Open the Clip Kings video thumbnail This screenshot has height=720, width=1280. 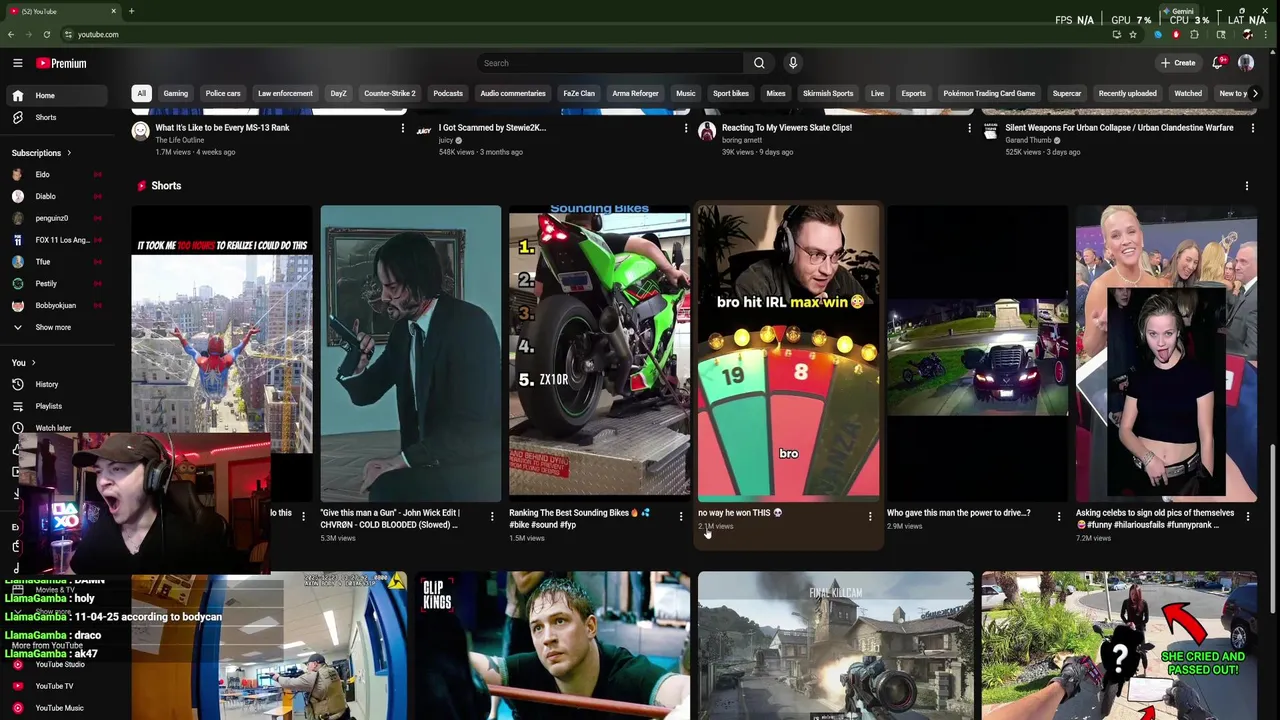[552, 646]
